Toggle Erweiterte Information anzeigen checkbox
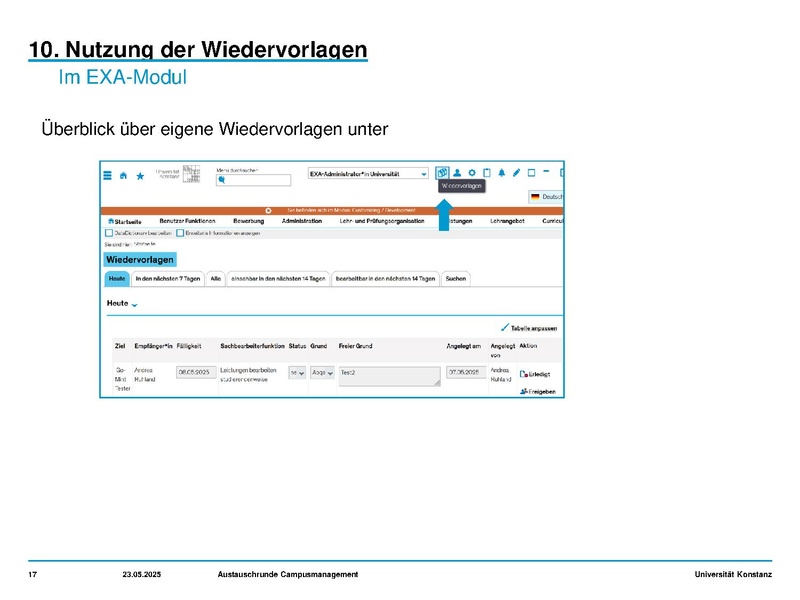 point(180,233)
